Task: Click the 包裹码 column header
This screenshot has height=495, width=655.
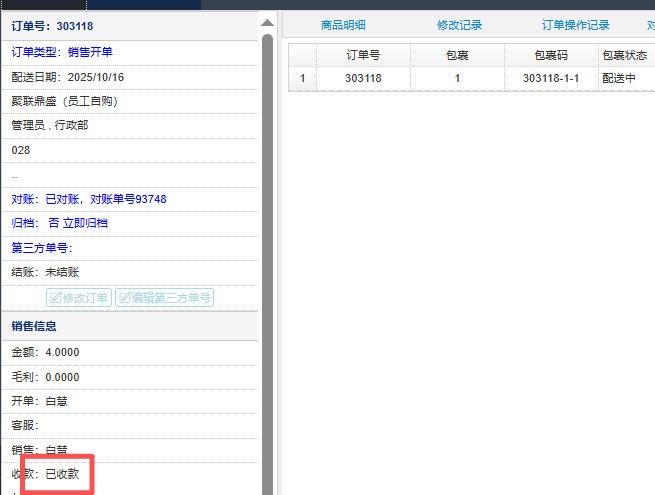Action: point(550,55)
